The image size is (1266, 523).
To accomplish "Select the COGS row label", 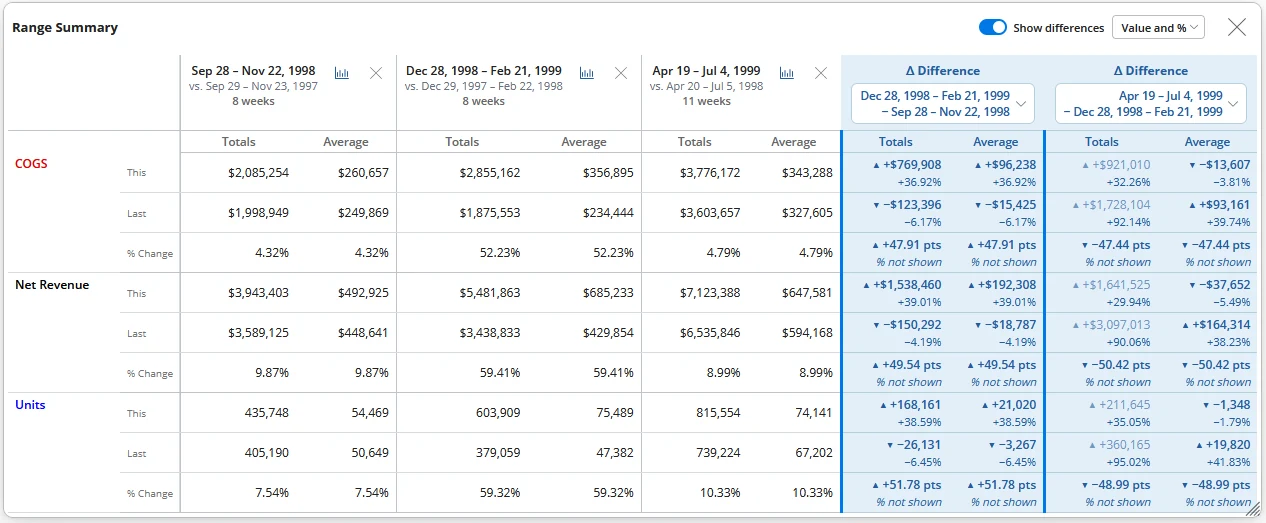I will coord(31,163).
